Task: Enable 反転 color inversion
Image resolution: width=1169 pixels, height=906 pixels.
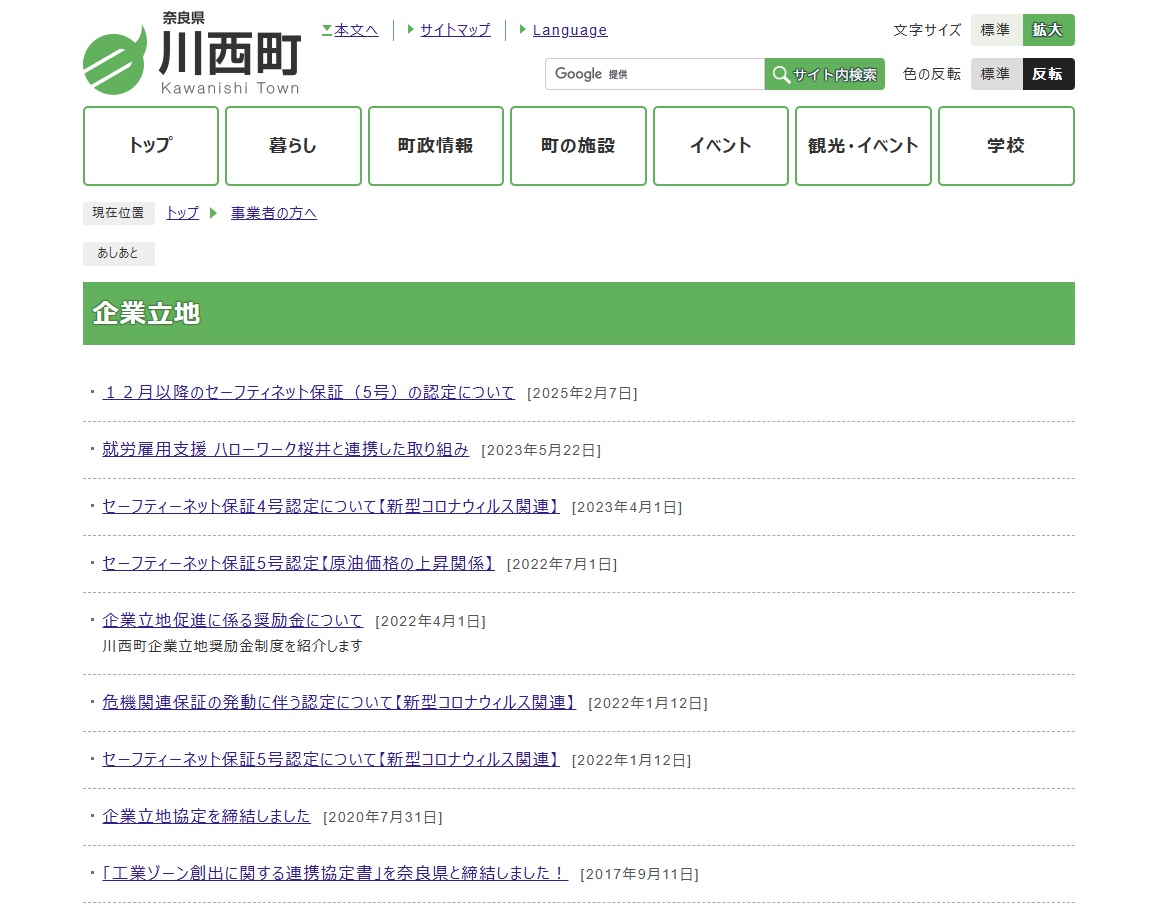Action: (x=1048, y=74)
